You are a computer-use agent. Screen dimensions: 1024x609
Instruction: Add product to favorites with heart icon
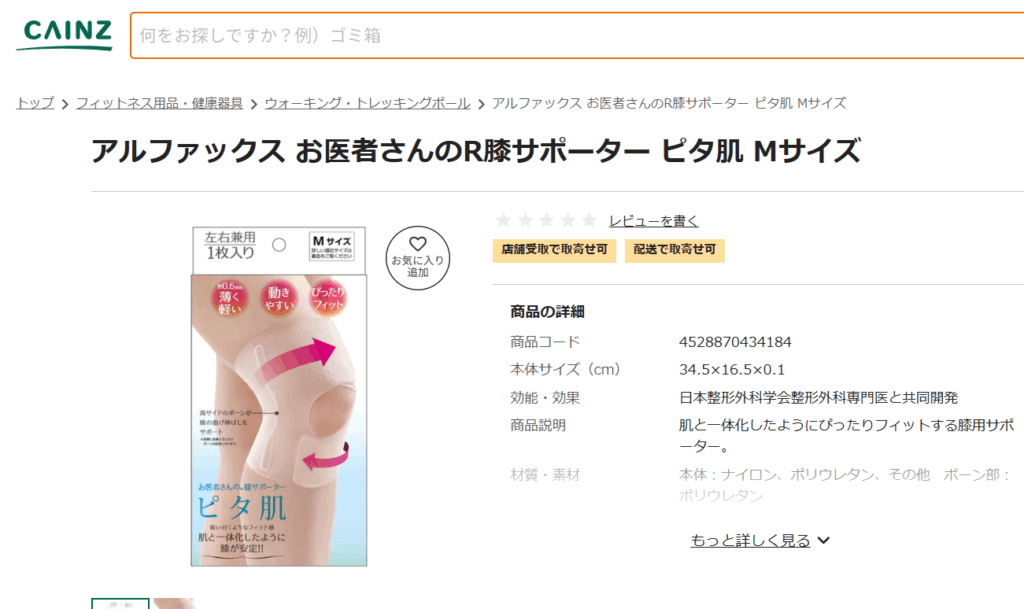417,258
